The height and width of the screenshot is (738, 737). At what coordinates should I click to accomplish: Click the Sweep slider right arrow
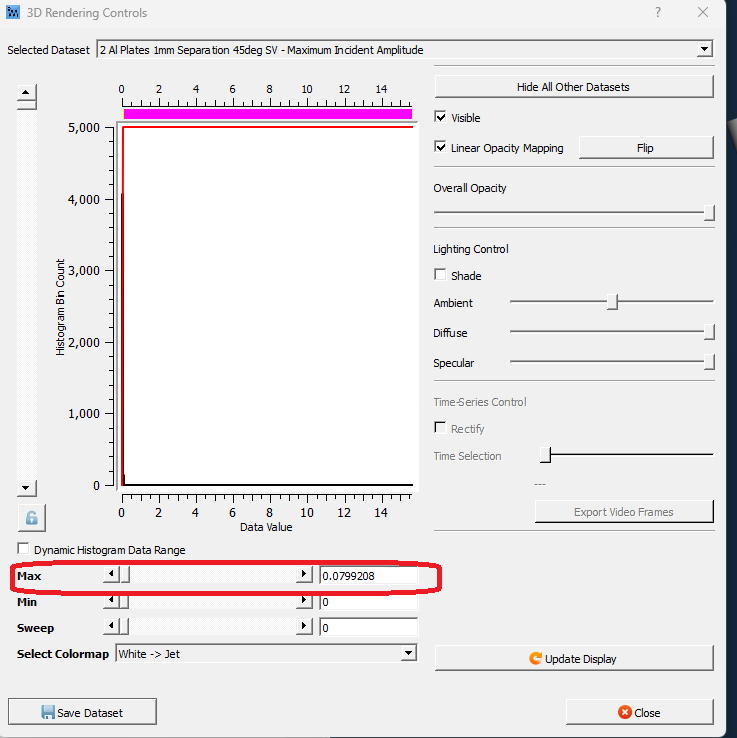click(304, 627)
